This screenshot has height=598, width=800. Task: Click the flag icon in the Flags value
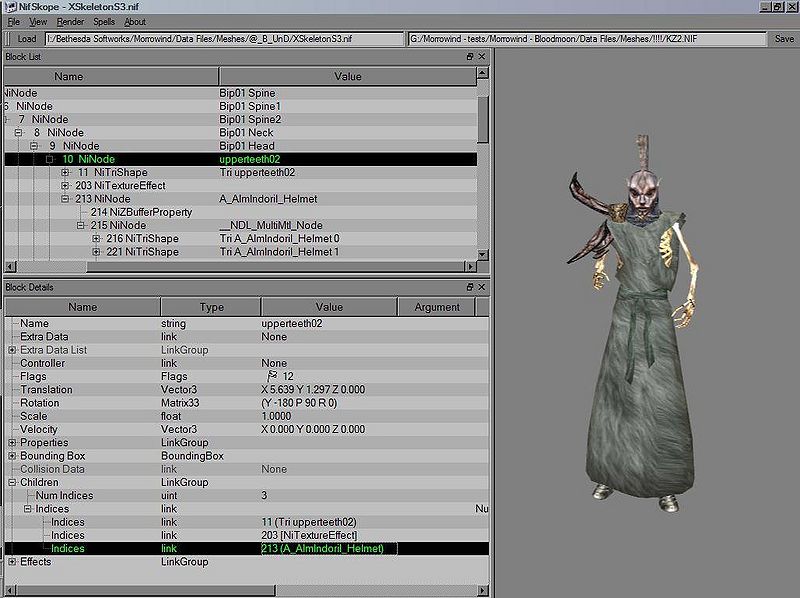(272, 376)
